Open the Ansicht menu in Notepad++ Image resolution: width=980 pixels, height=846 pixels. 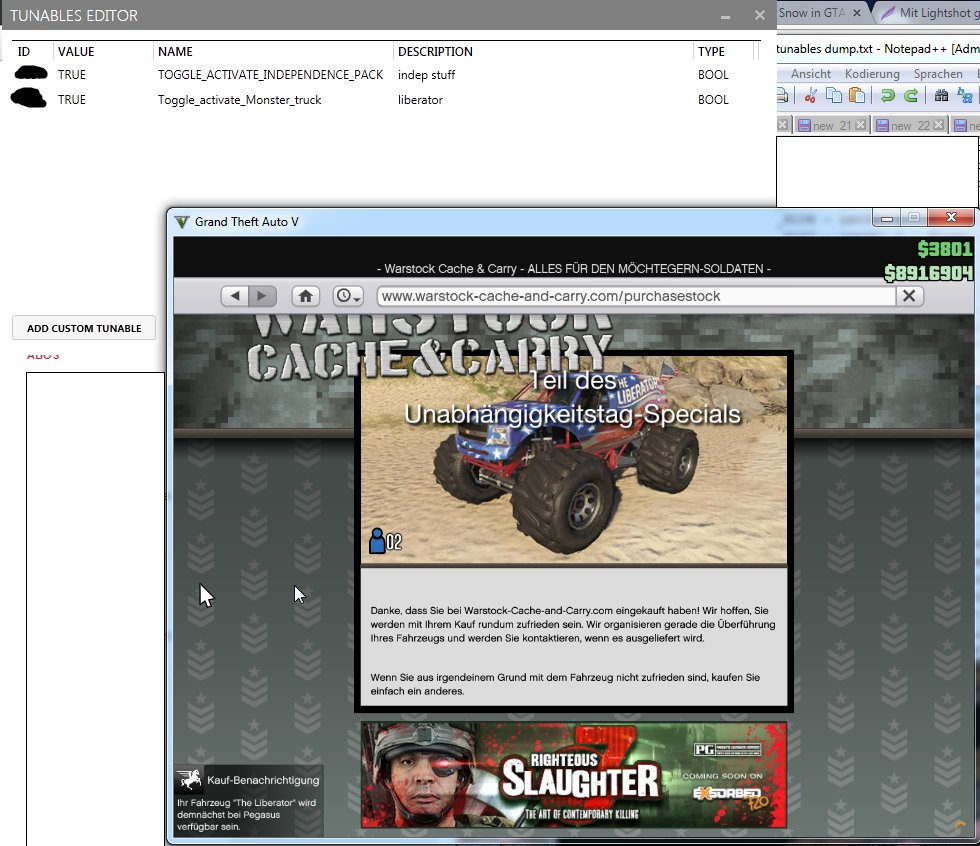[x=810, y=74]
